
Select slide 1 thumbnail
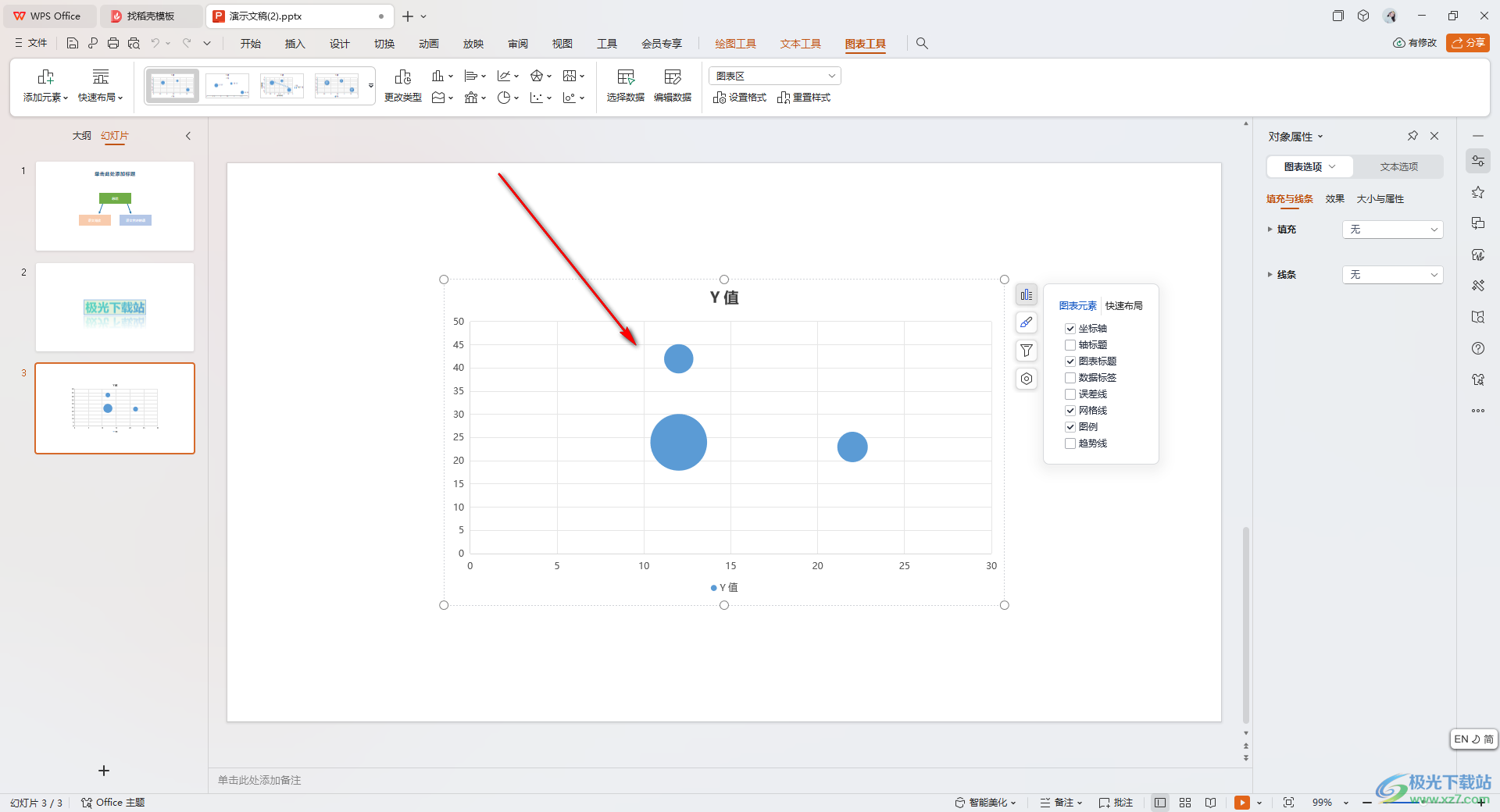115,206
